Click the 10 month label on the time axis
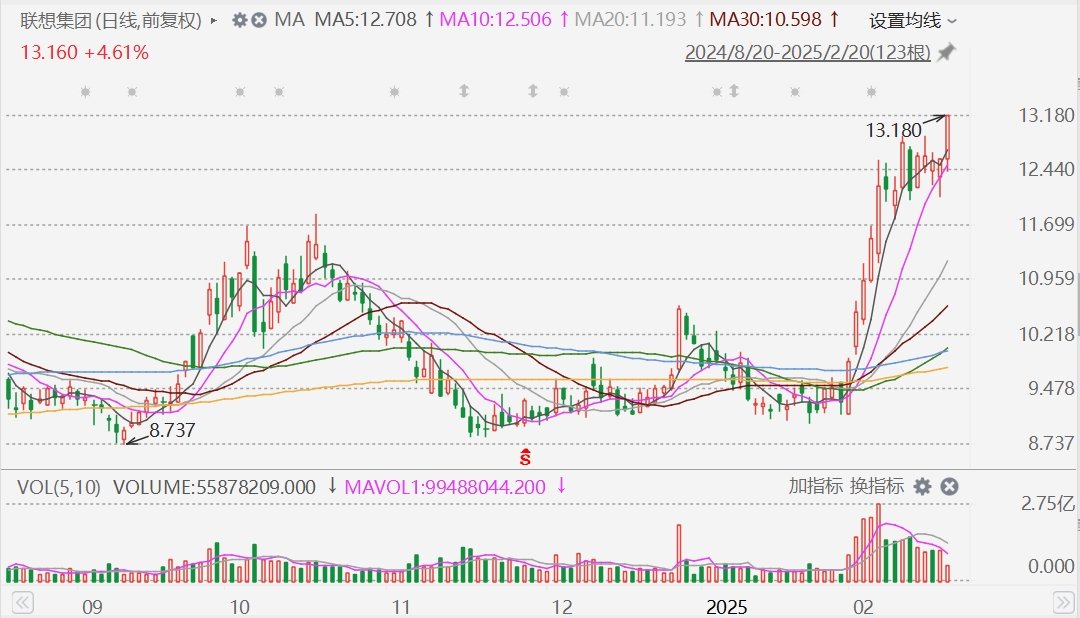This screenshot has height=618, width=1080. click(x=239, y=607)
